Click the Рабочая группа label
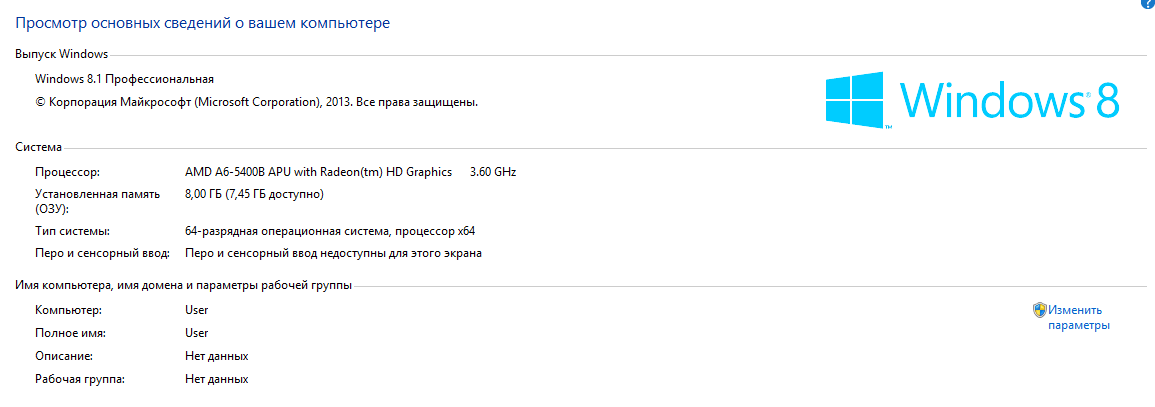 tap(85, 379)
